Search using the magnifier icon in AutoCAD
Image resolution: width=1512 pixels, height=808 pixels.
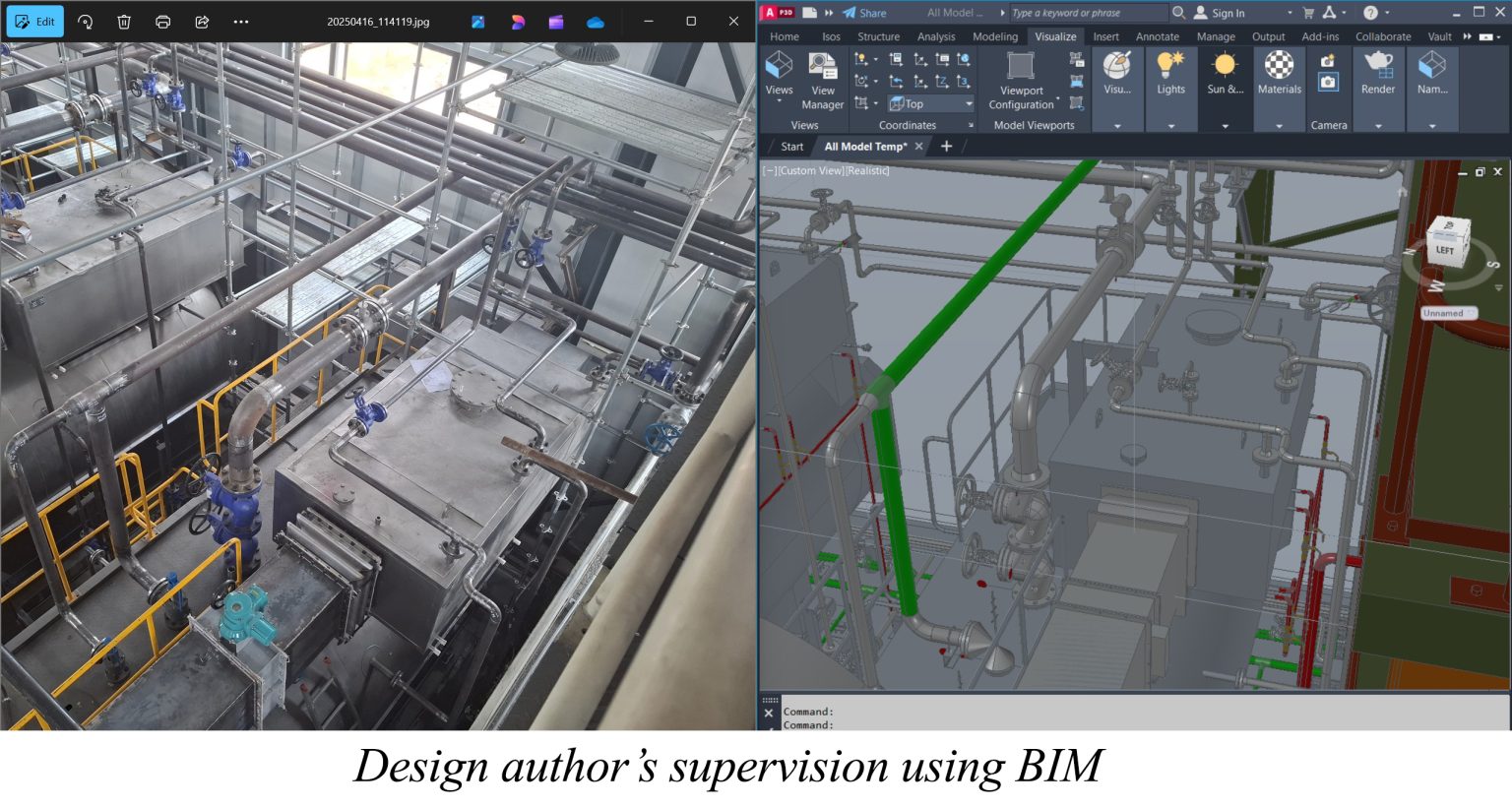click(1178, 13)
